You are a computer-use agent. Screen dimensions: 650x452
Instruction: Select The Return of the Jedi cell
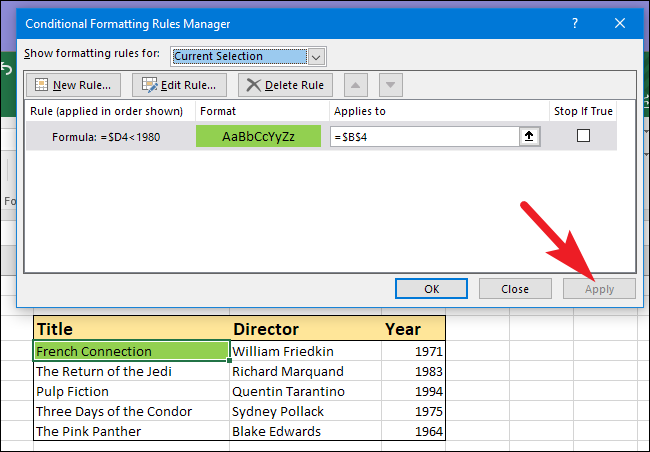[x=131, y=371]
